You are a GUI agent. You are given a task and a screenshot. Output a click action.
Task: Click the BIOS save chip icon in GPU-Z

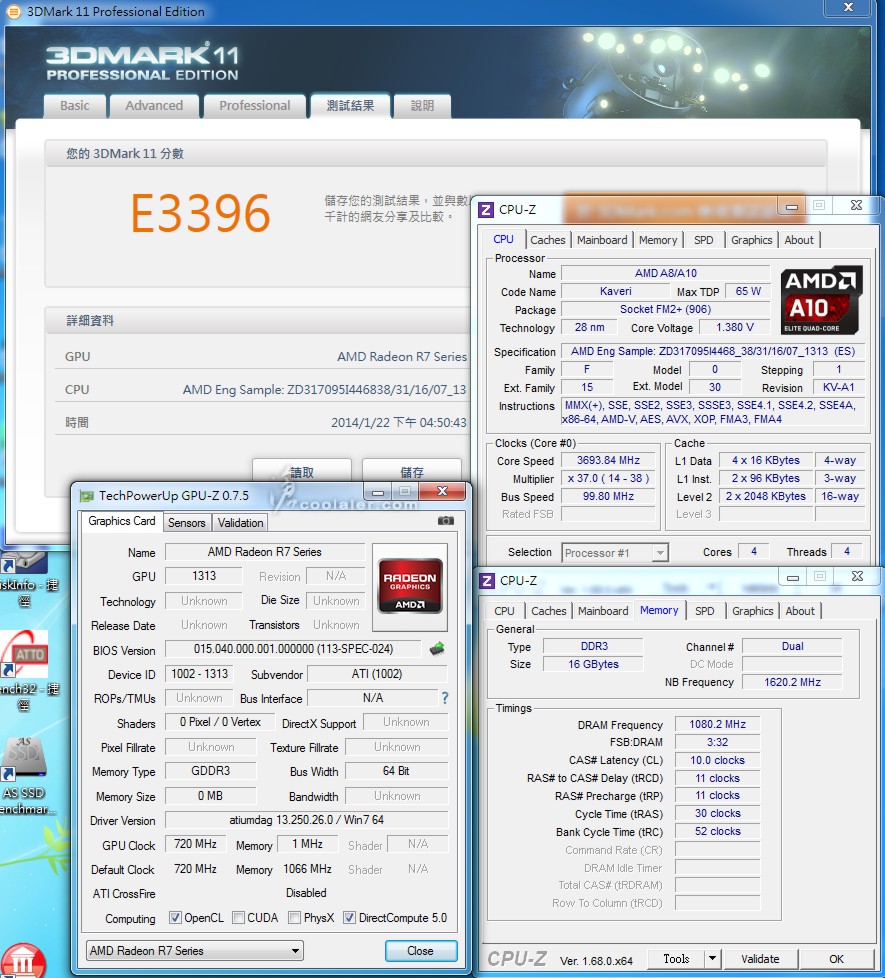[x=437, y=649]
